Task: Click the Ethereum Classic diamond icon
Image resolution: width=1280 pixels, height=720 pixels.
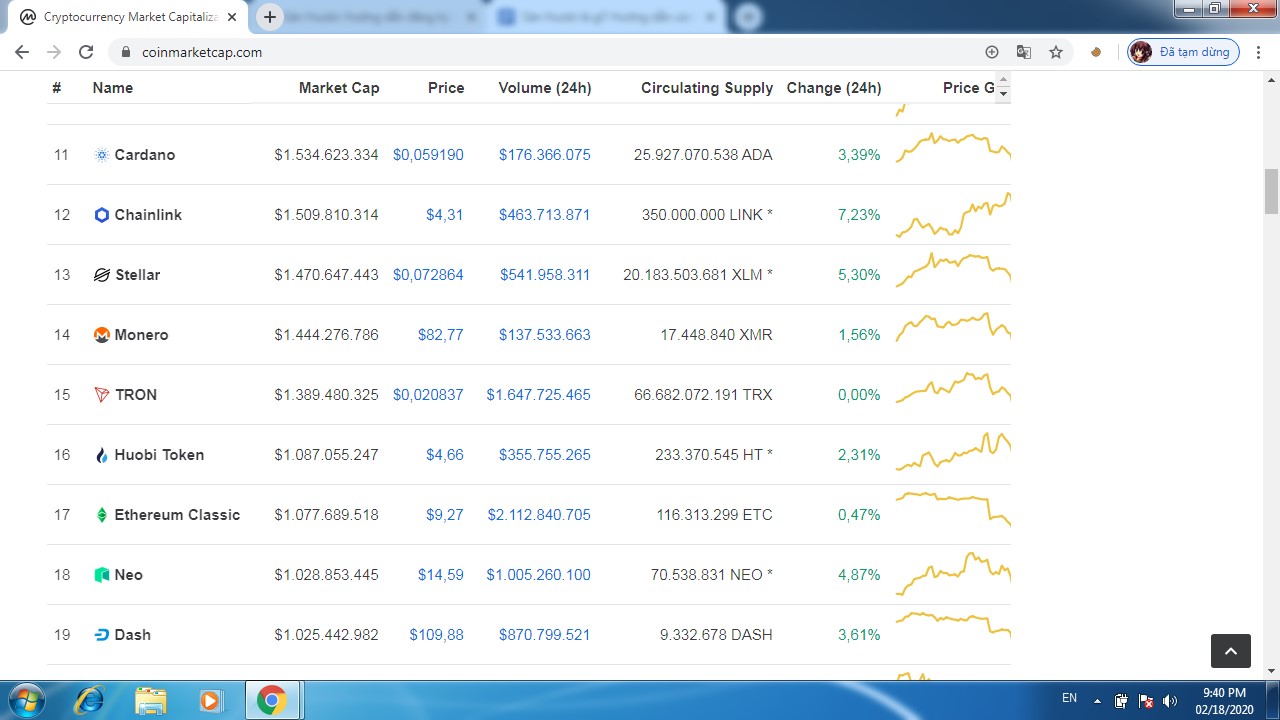Action: pyautogui.click(x=101, y=515)
